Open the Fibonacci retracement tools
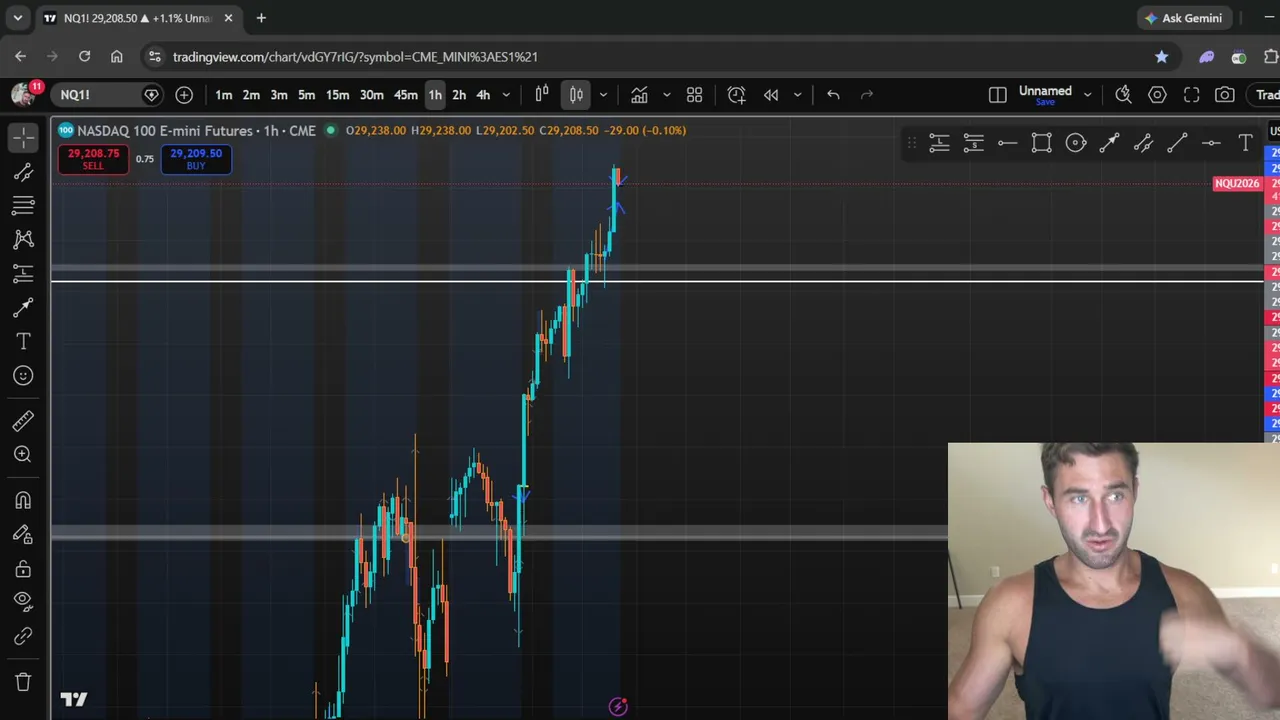Screen dimensions: 1280x720 23,206
